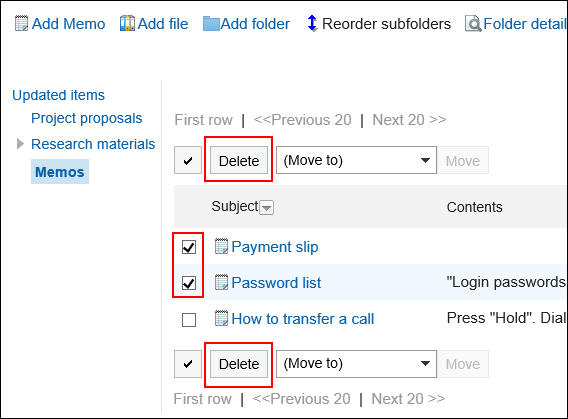Image resolution: width=568 pixels, height=419 pixels.
Task: Click memo icon beside Payment slip
Action: (x=221, y=246)
